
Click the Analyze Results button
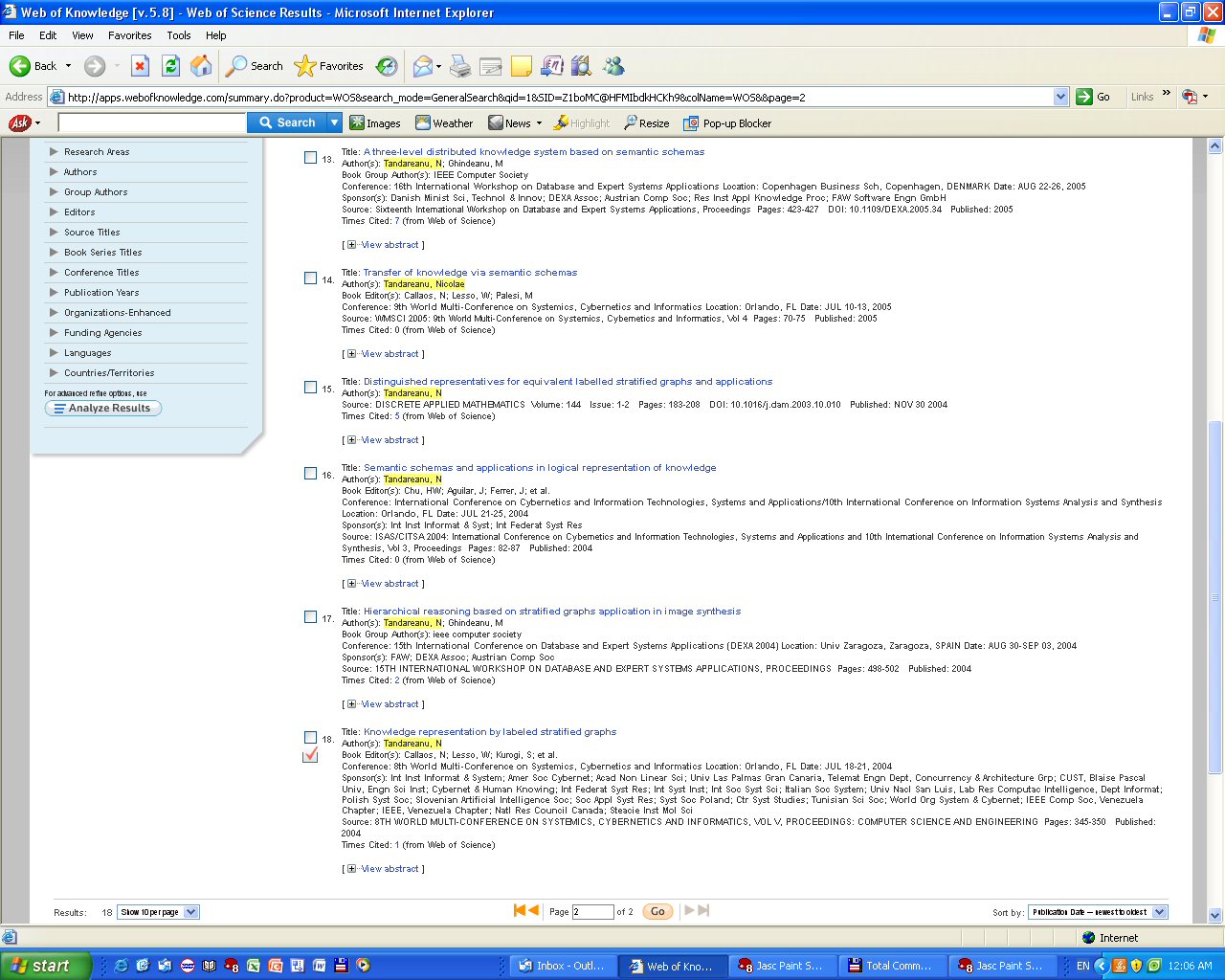point(103,408)
